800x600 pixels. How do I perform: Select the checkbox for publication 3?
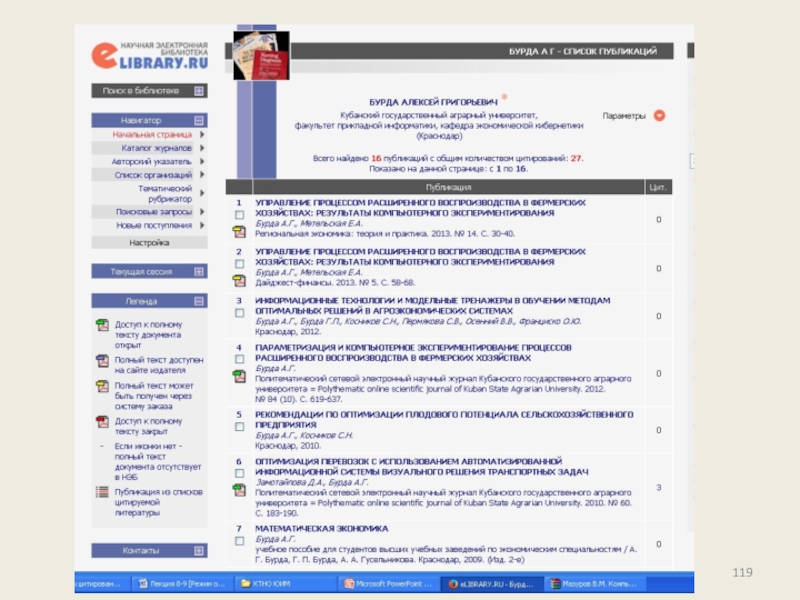pos(238,312)
